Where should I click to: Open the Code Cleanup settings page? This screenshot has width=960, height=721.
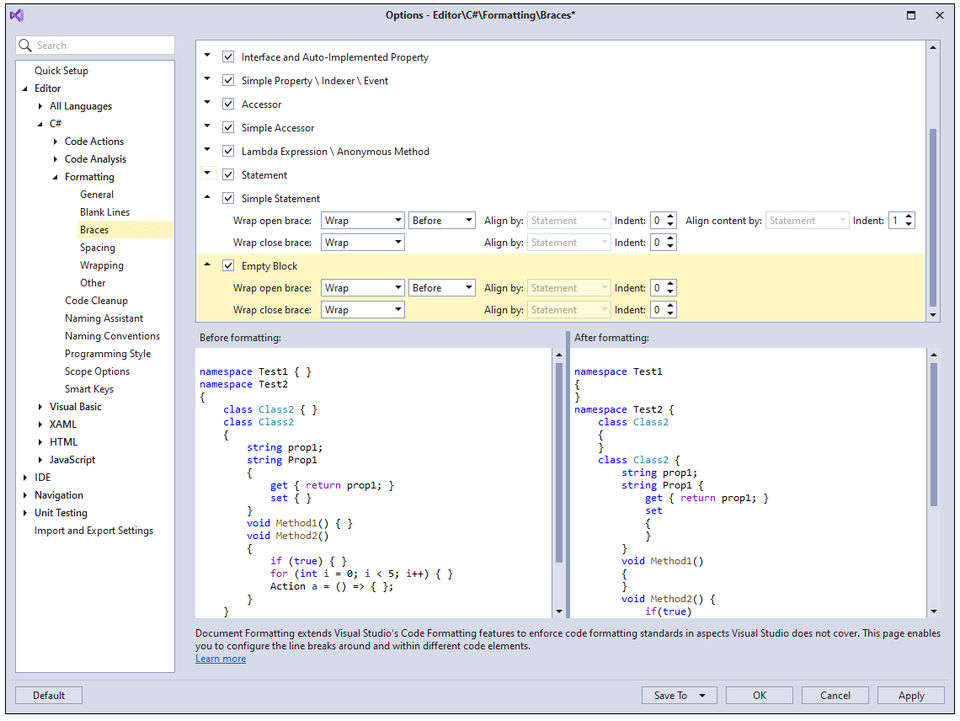tap(96, 301)
